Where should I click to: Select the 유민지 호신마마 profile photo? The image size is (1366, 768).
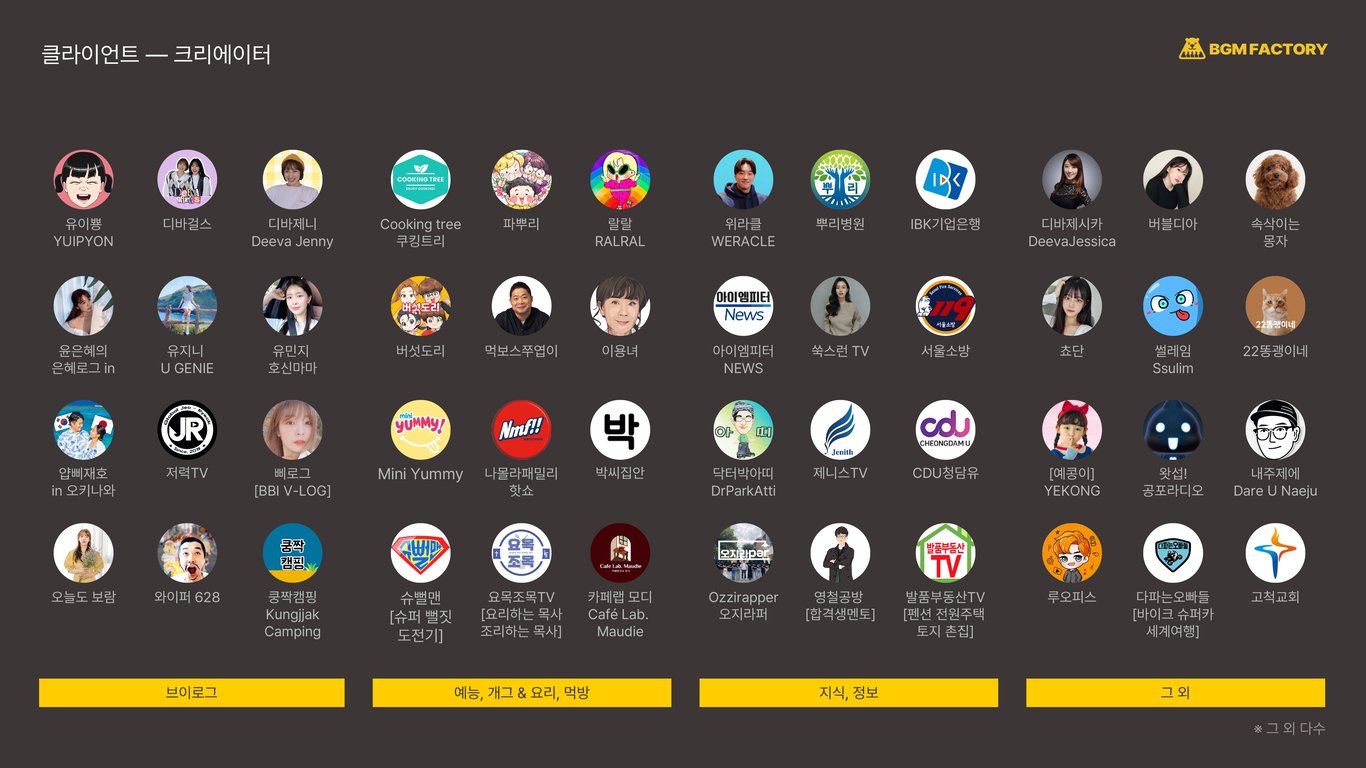tap(292, 306)
